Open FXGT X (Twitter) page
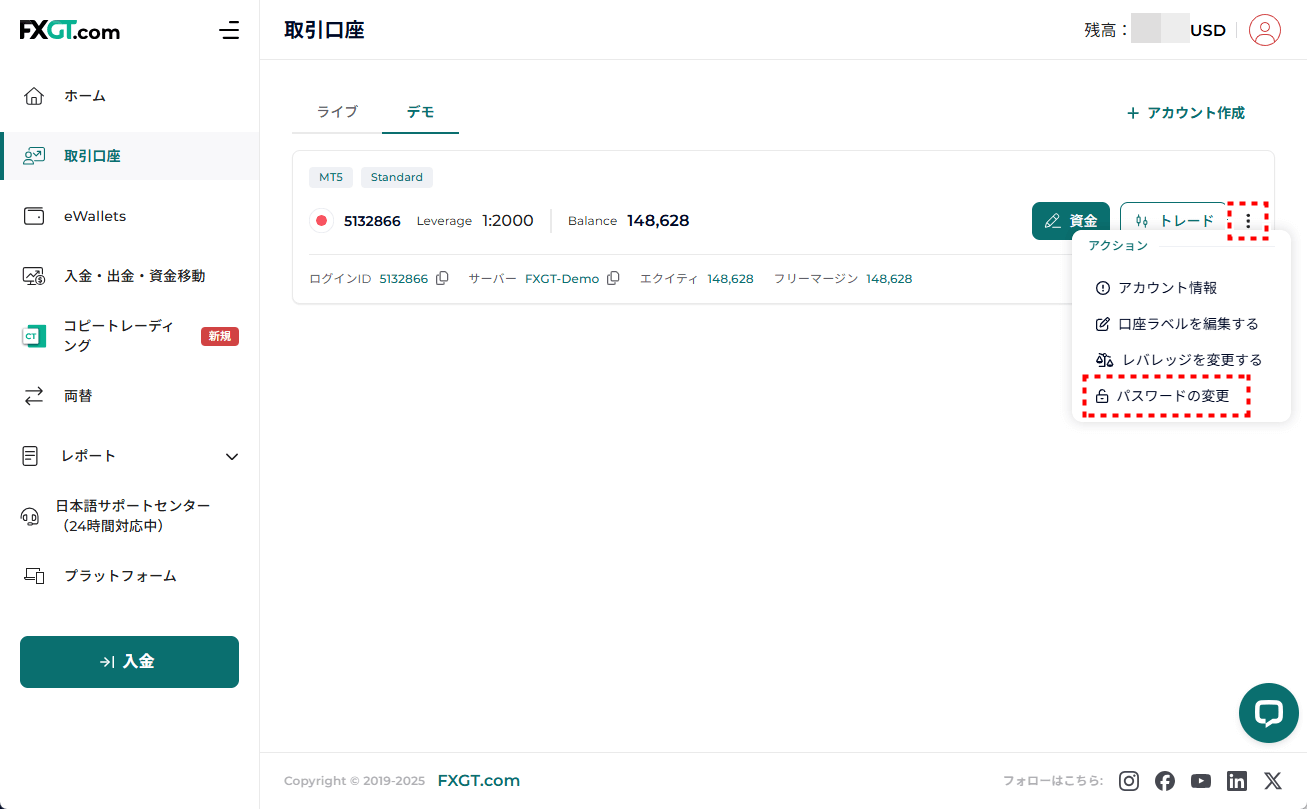The height and width of the screenshot is (809, 1307). [x=1273, y=781]
